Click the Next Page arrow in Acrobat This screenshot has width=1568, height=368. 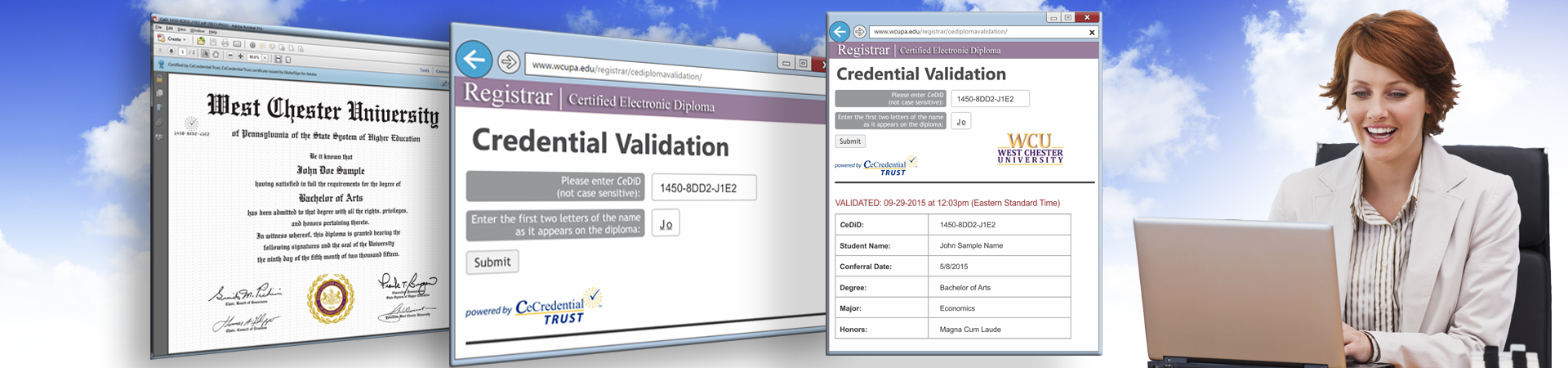click(171, 51)
